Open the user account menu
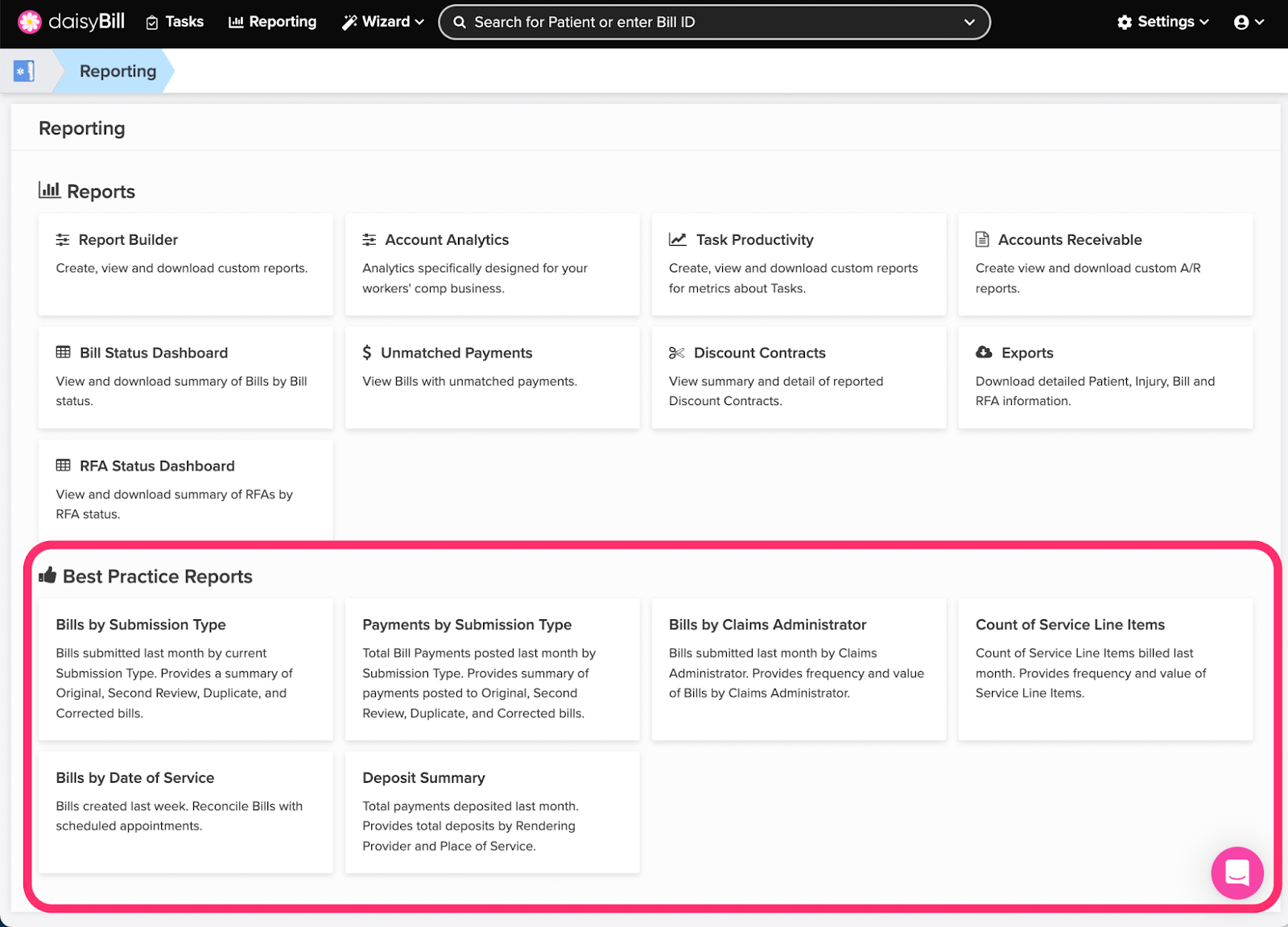 coord(1249,23)
